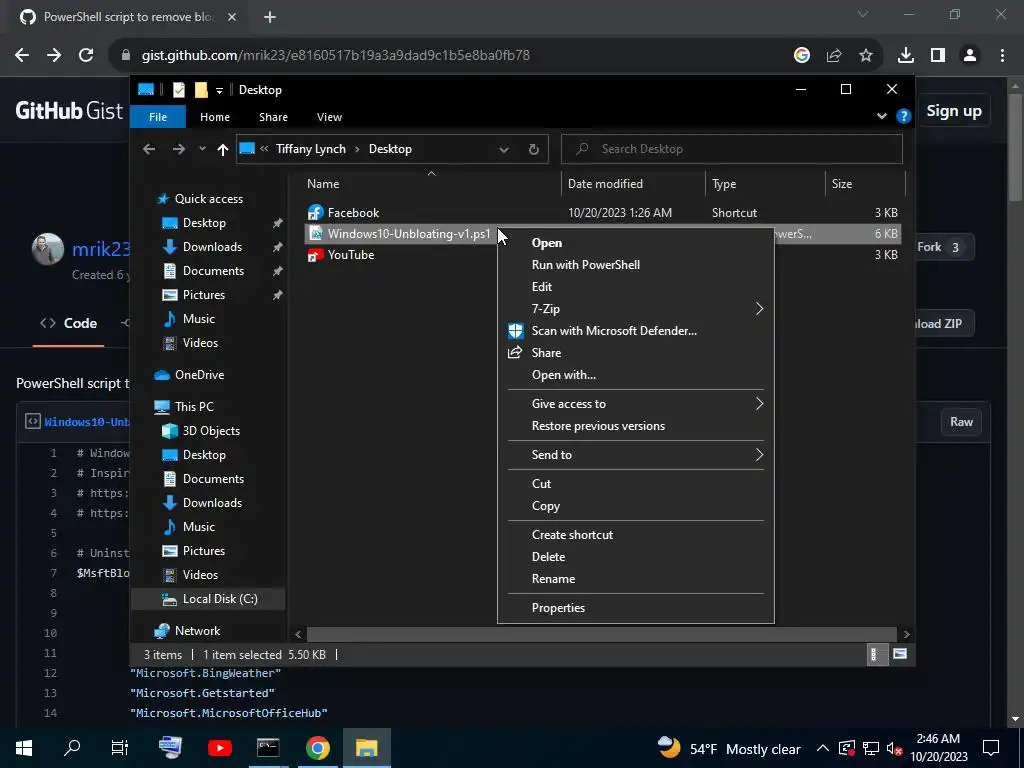This screenshot has width=1024, height=768.
Task: Open a new Chrome tab
Action: coord(270,17)
